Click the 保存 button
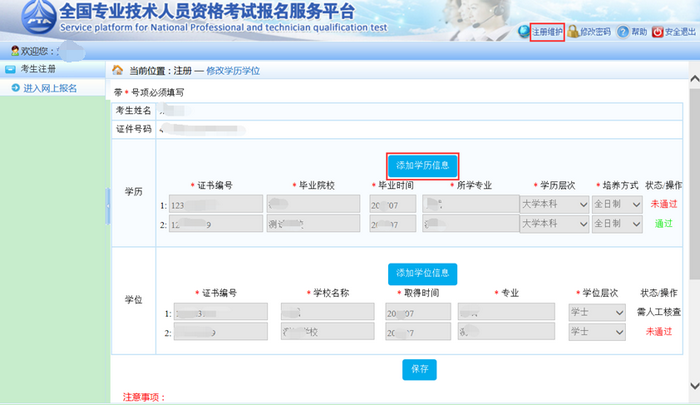The height and width of the screenshot is (405, 700). (x=420, y=368)
